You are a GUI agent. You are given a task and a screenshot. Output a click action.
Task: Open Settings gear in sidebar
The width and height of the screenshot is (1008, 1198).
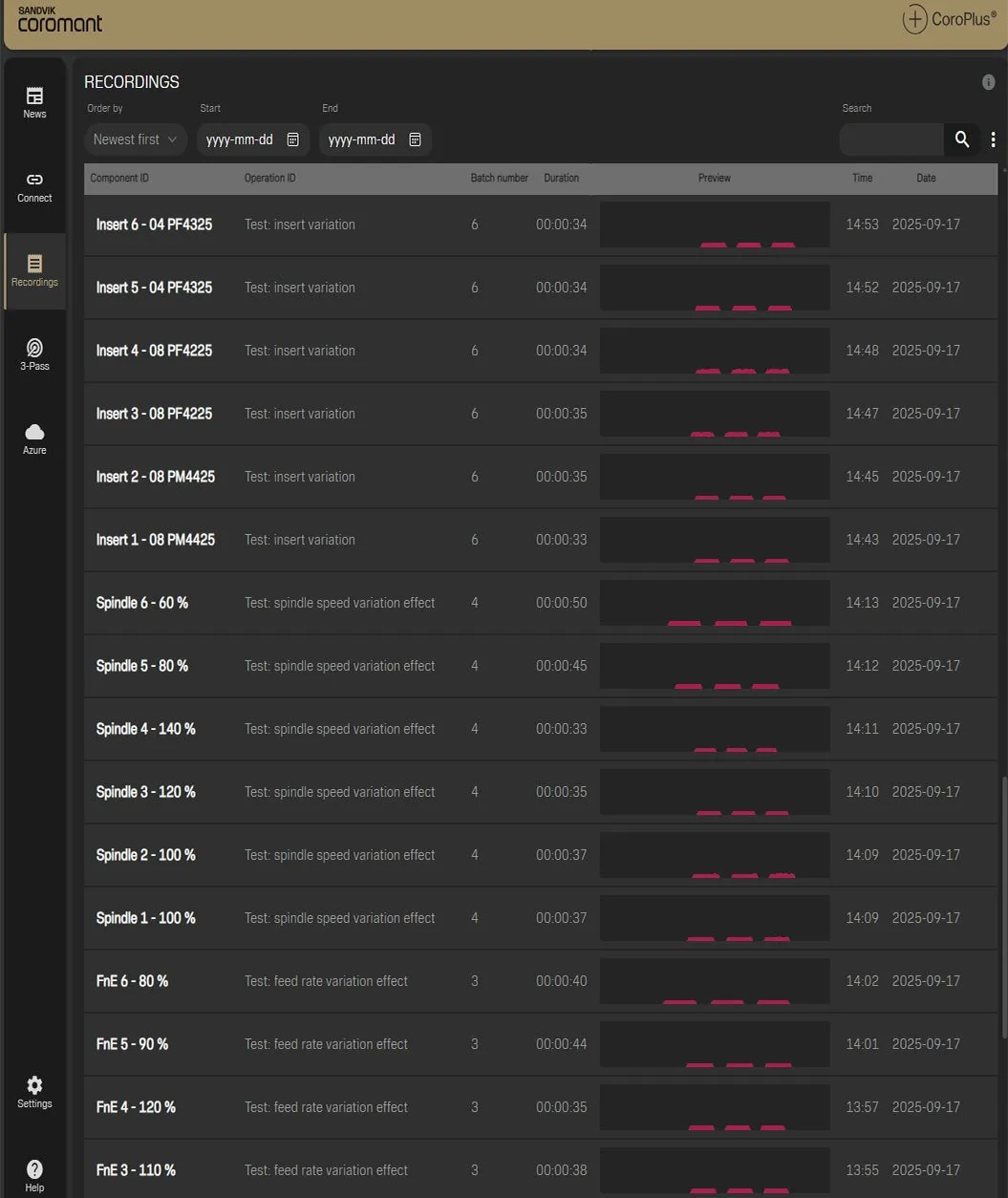point(34,1091)
